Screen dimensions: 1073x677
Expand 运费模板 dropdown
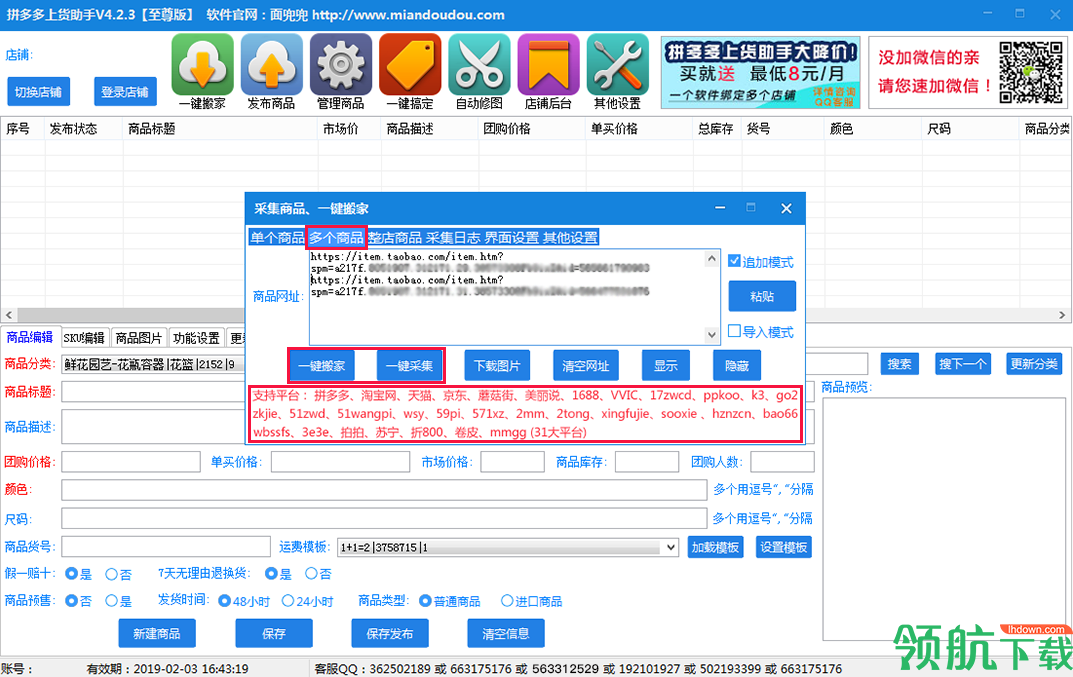[671, 547]
